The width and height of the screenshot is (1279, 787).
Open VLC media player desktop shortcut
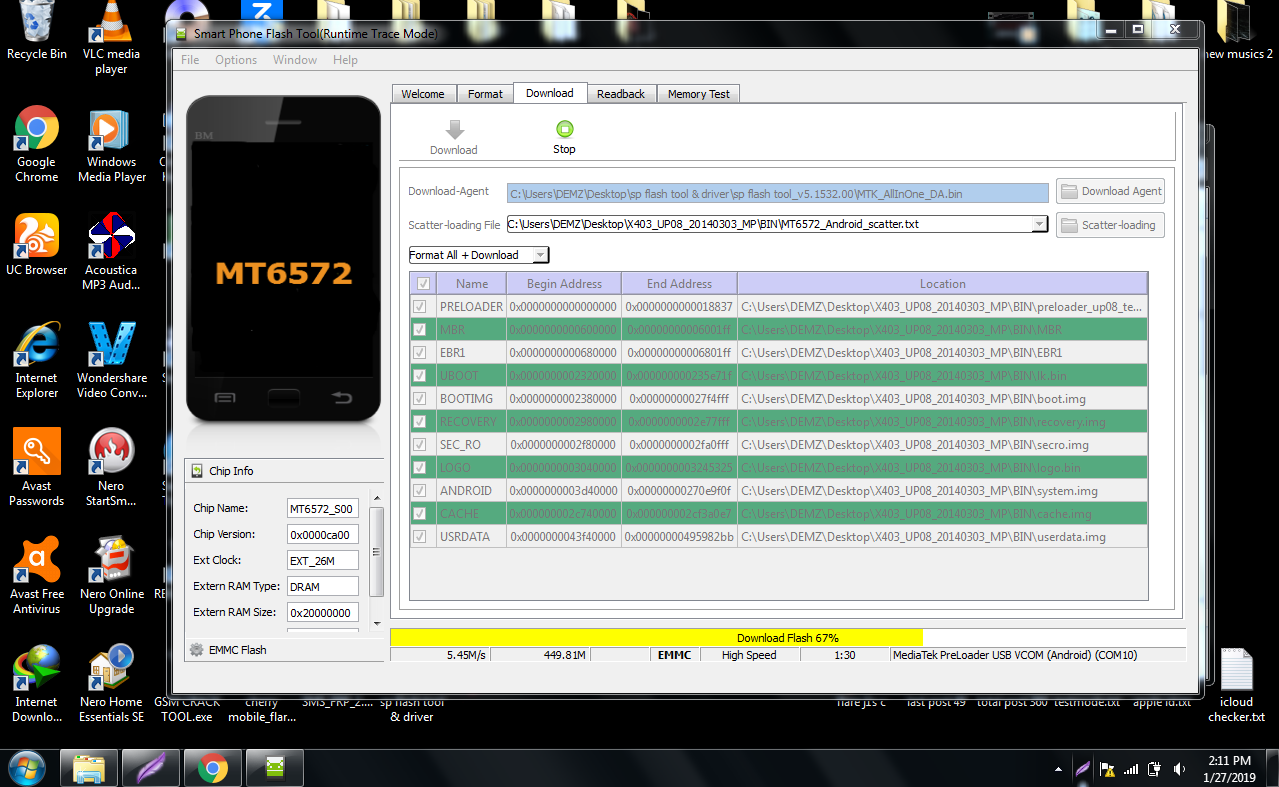111,39
